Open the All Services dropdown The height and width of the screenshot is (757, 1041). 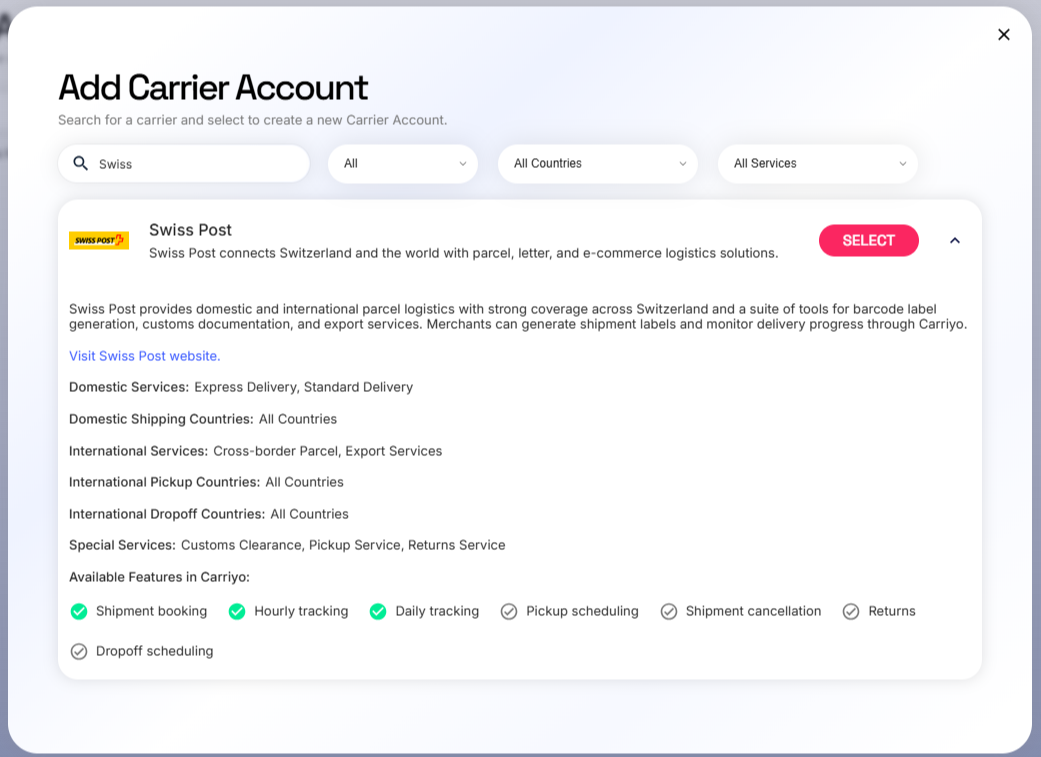click(817, 163)
